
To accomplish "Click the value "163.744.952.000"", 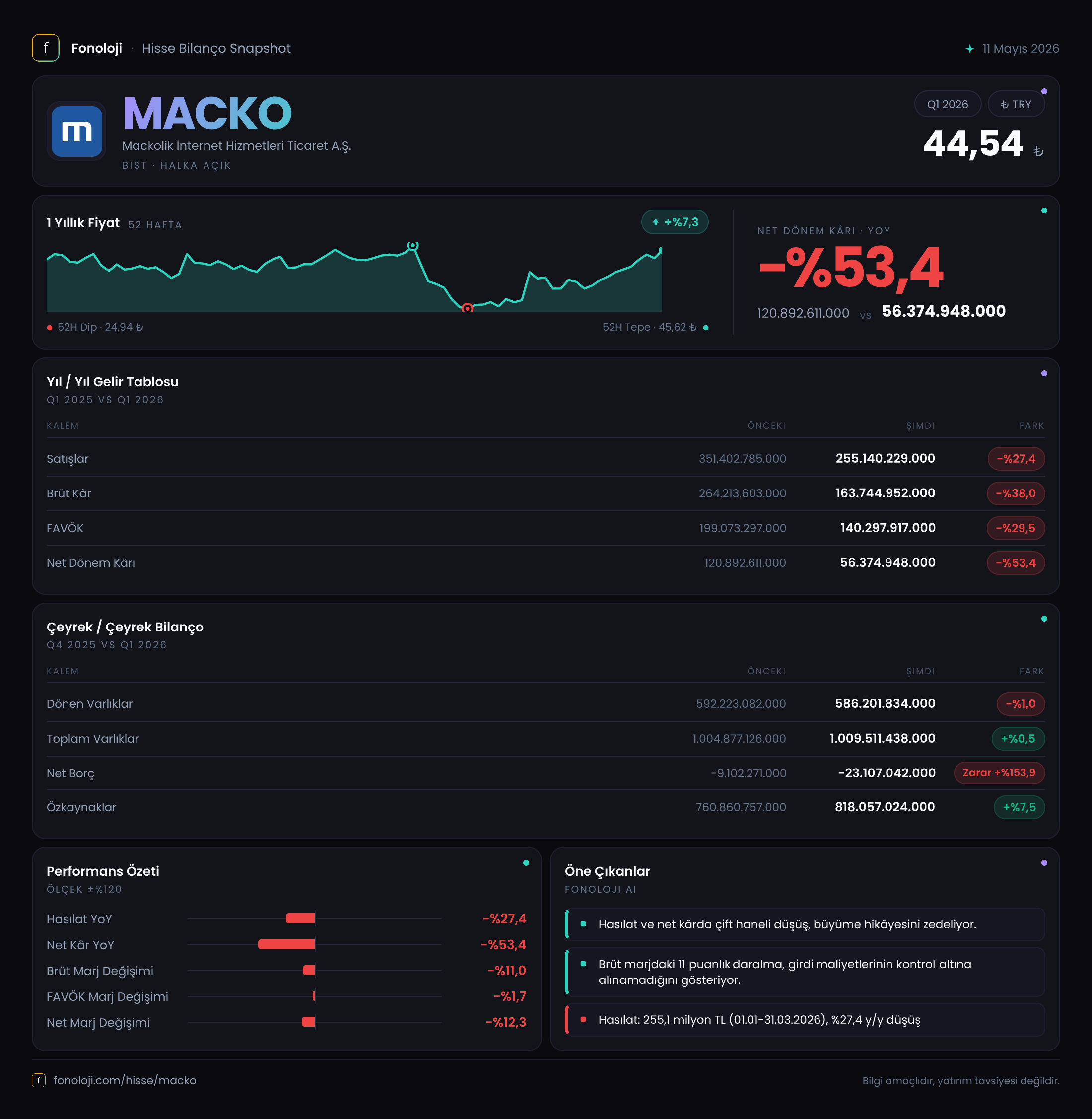I will (x=885, y=492).
